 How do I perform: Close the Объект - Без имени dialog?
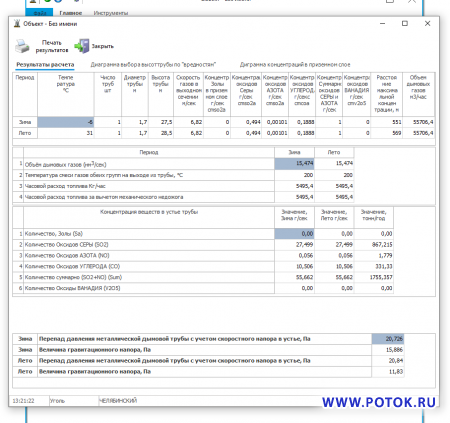click(427, 23)
